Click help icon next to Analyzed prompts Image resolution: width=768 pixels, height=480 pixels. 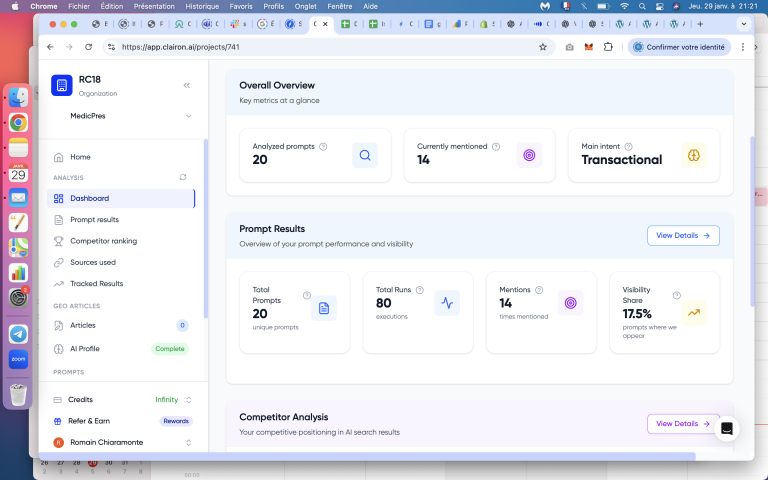[x=323, y=146]
